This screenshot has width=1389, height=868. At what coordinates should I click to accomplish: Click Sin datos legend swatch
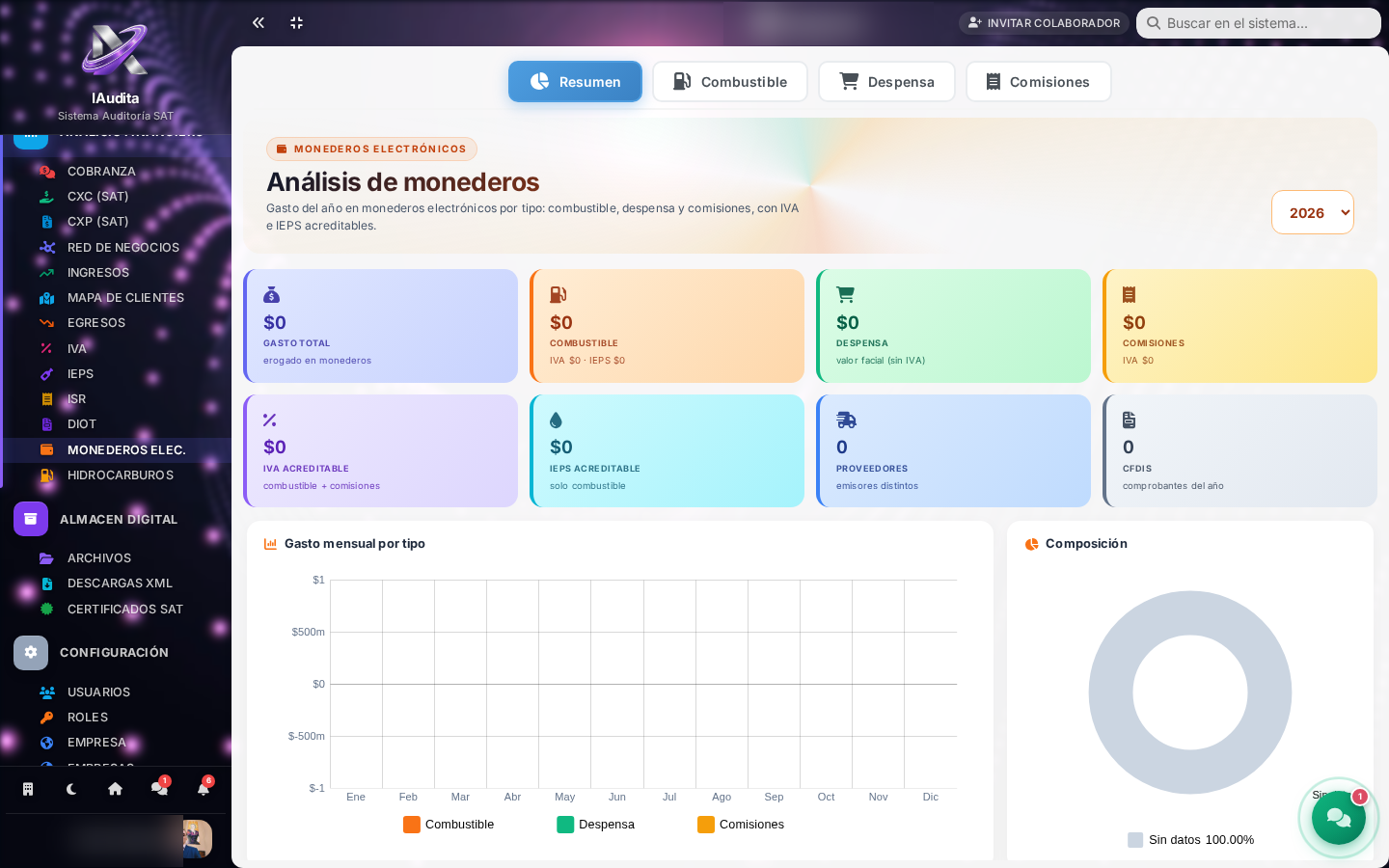1135,840
